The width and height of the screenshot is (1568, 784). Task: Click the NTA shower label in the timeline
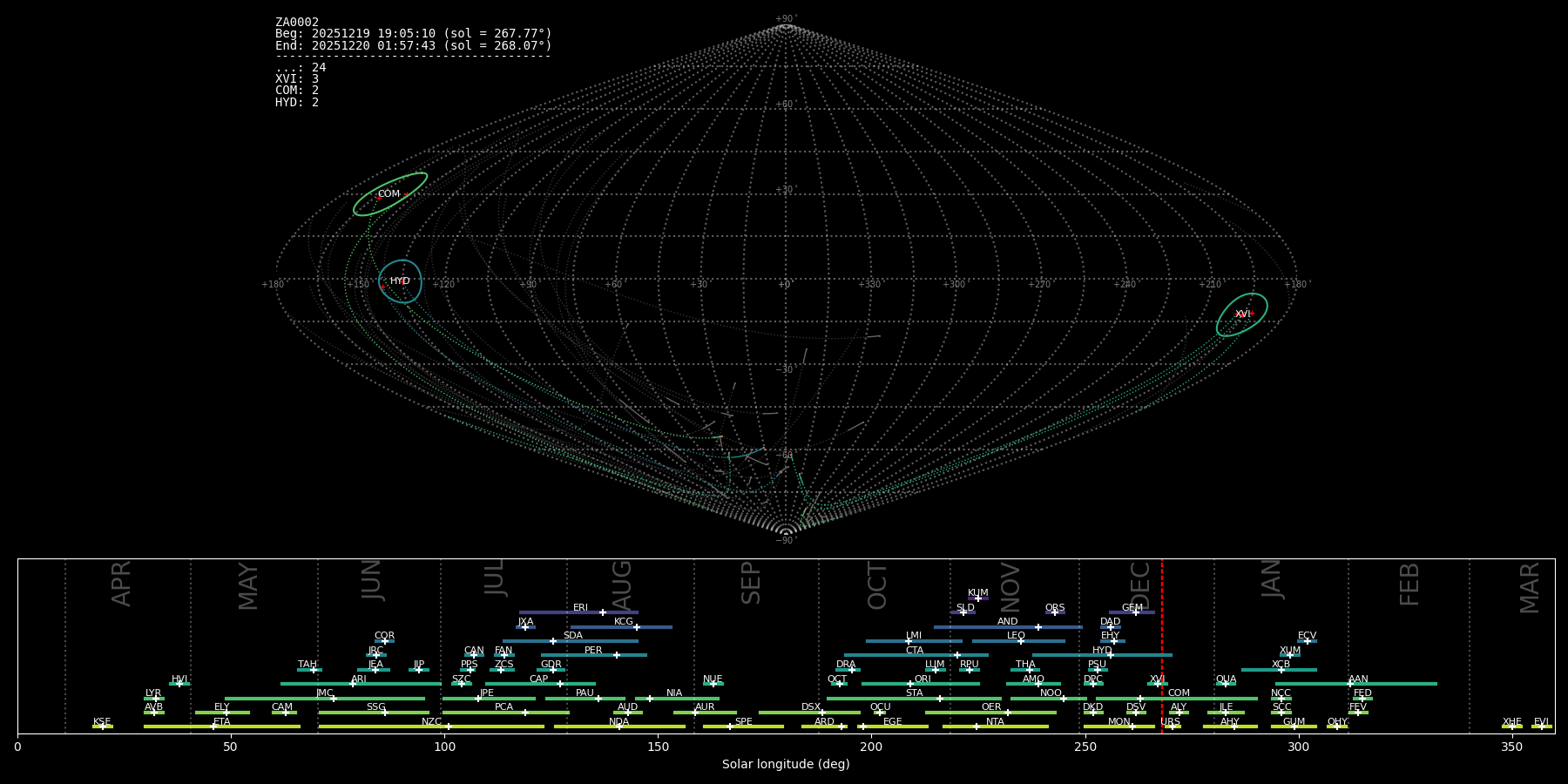click(x=995, y=722)
